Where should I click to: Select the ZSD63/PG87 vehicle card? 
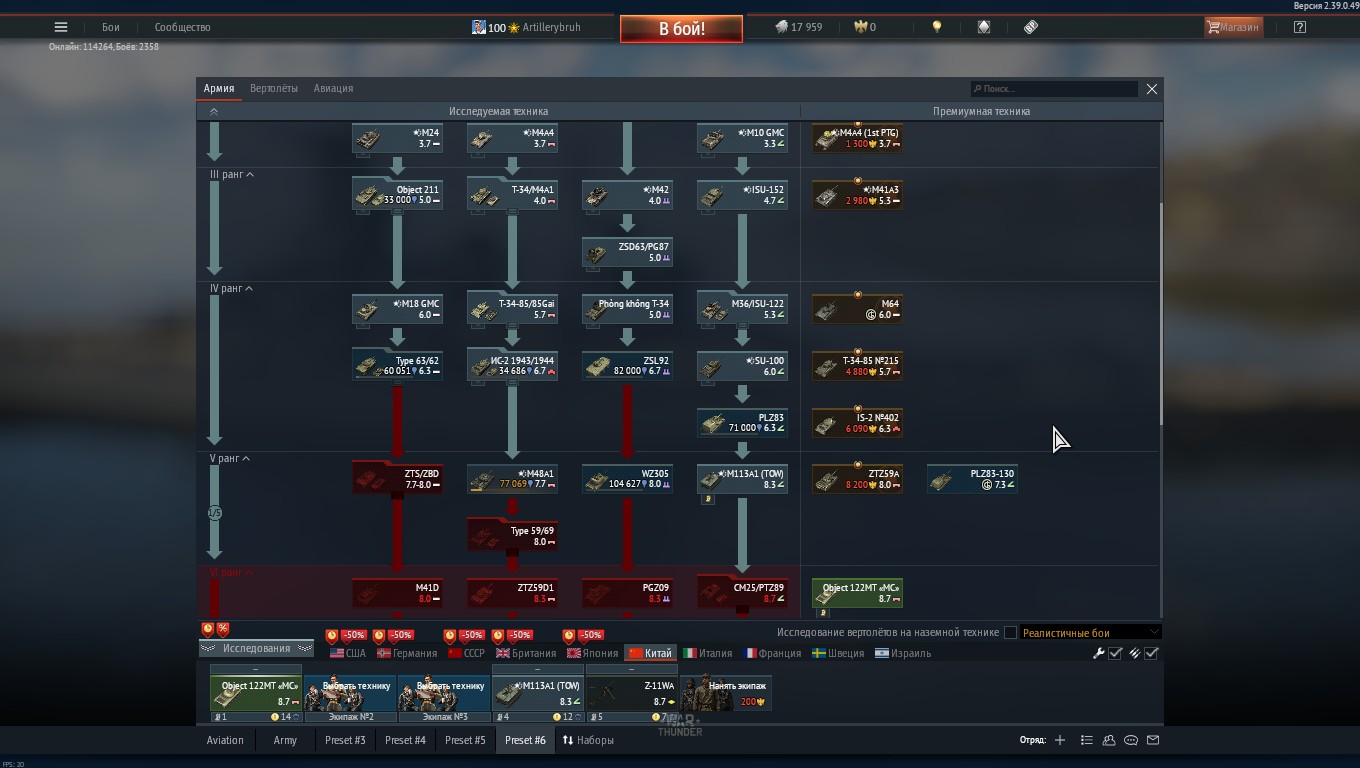627,252
